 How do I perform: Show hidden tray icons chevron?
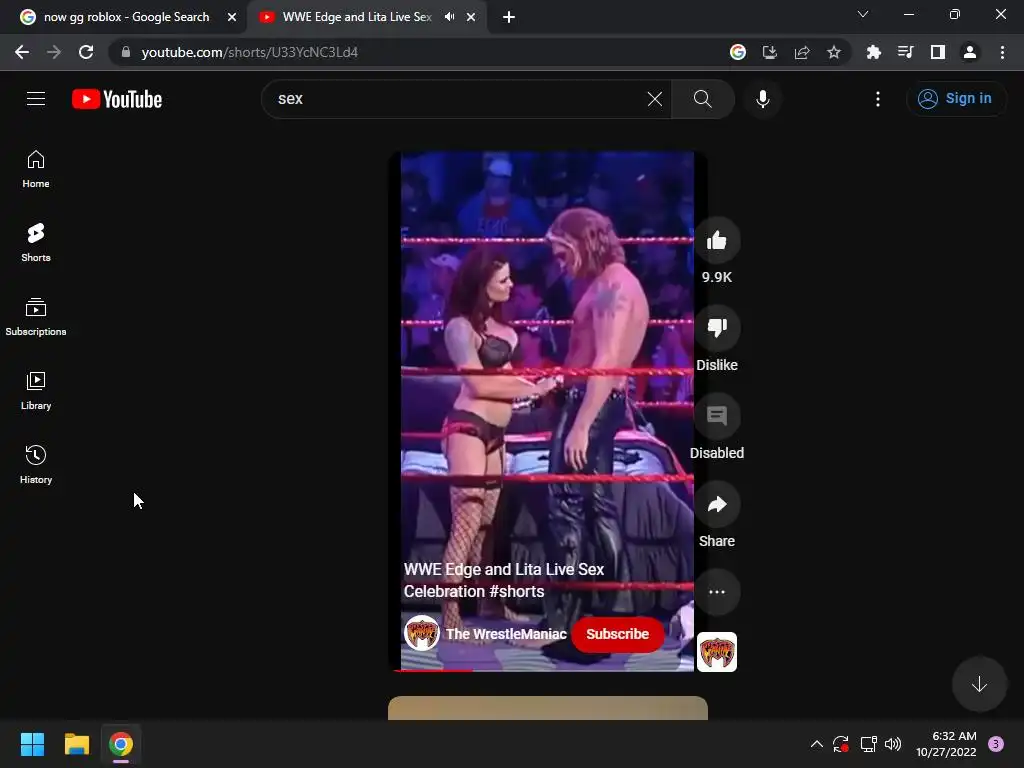click(x=816, y=744)
